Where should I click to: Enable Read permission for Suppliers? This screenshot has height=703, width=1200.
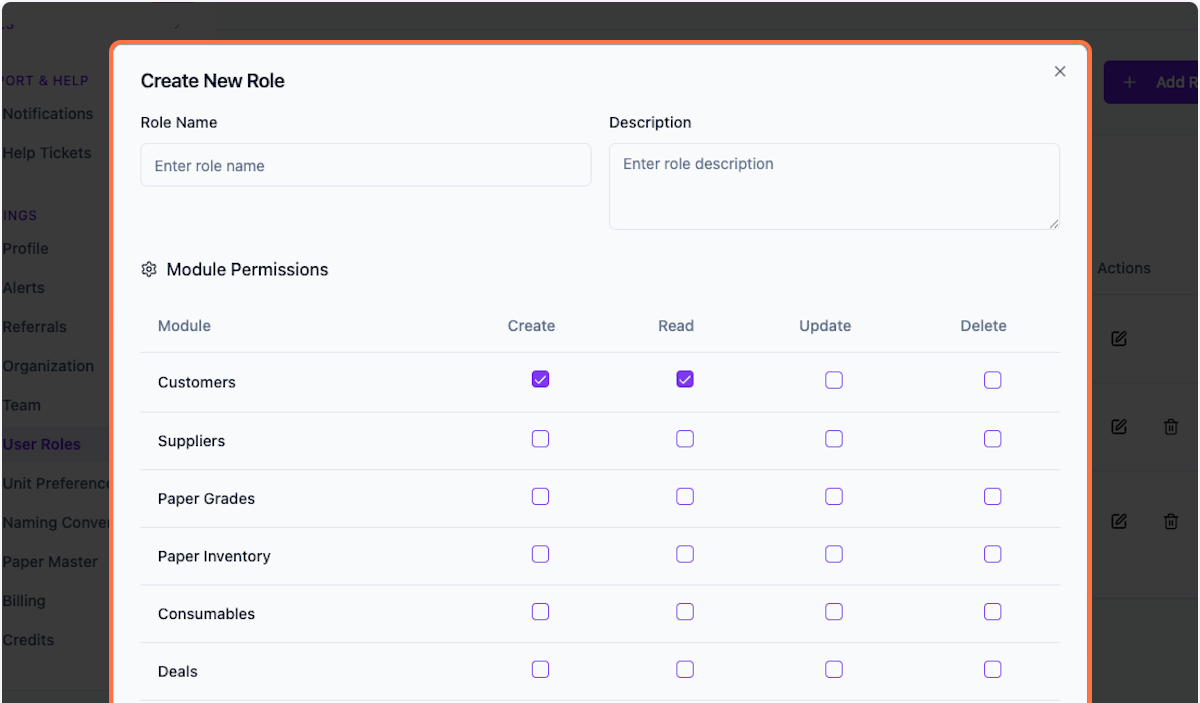685,438
